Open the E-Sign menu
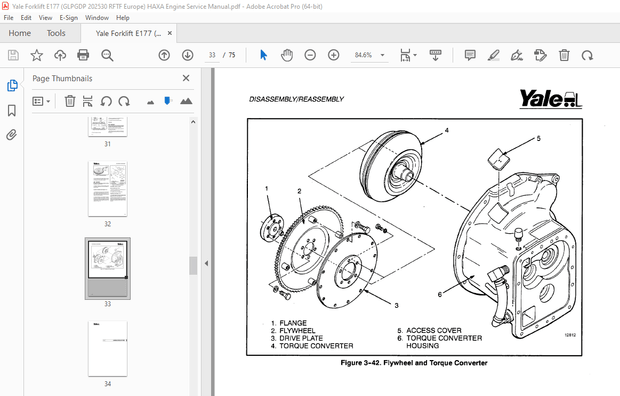The width and height of the screenshot is (620, 396). click(x=69, y=18)
